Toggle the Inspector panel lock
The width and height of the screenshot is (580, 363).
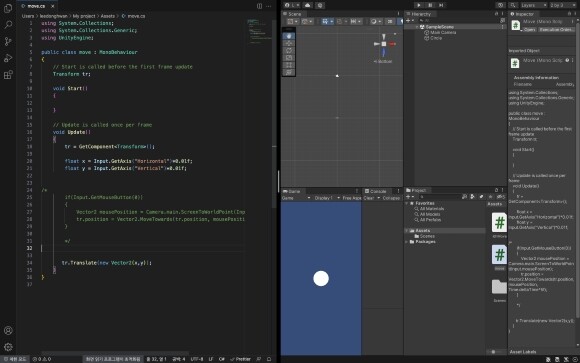click(x=570, y=14)
